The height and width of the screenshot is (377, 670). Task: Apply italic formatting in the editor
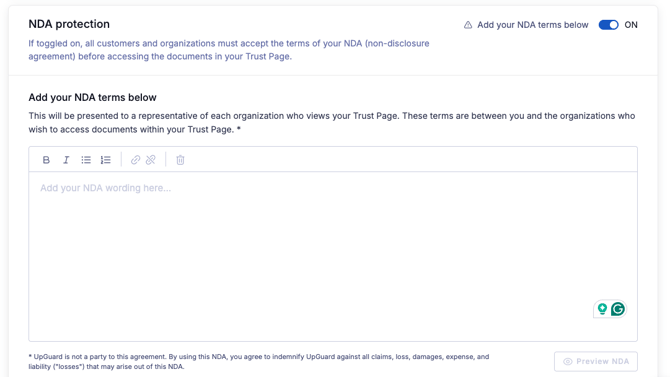66,160
